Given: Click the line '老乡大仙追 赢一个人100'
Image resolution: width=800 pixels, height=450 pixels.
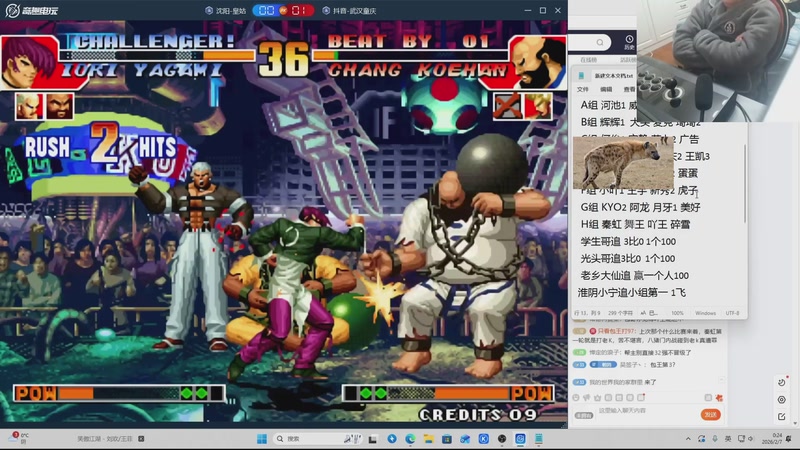Looking at the screenshot, I should pos(635,276).
